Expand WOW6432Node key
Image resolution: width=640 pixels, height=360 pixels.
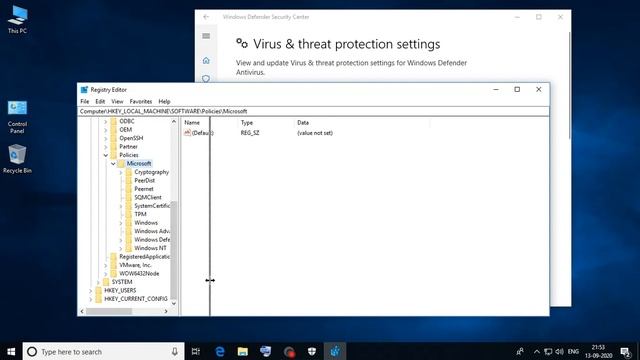click(x=106, y=273)
